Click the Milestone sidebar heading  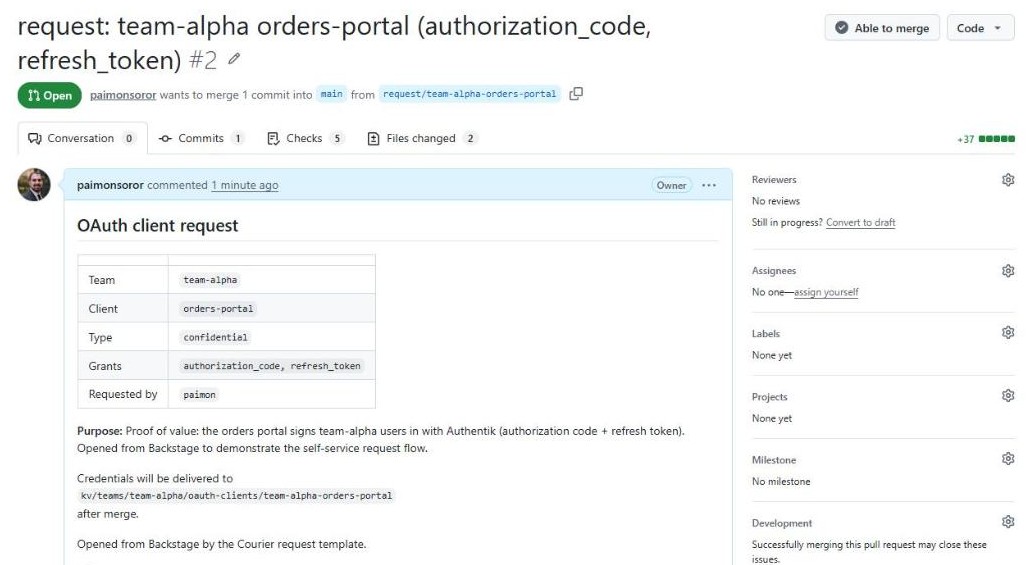774,460
